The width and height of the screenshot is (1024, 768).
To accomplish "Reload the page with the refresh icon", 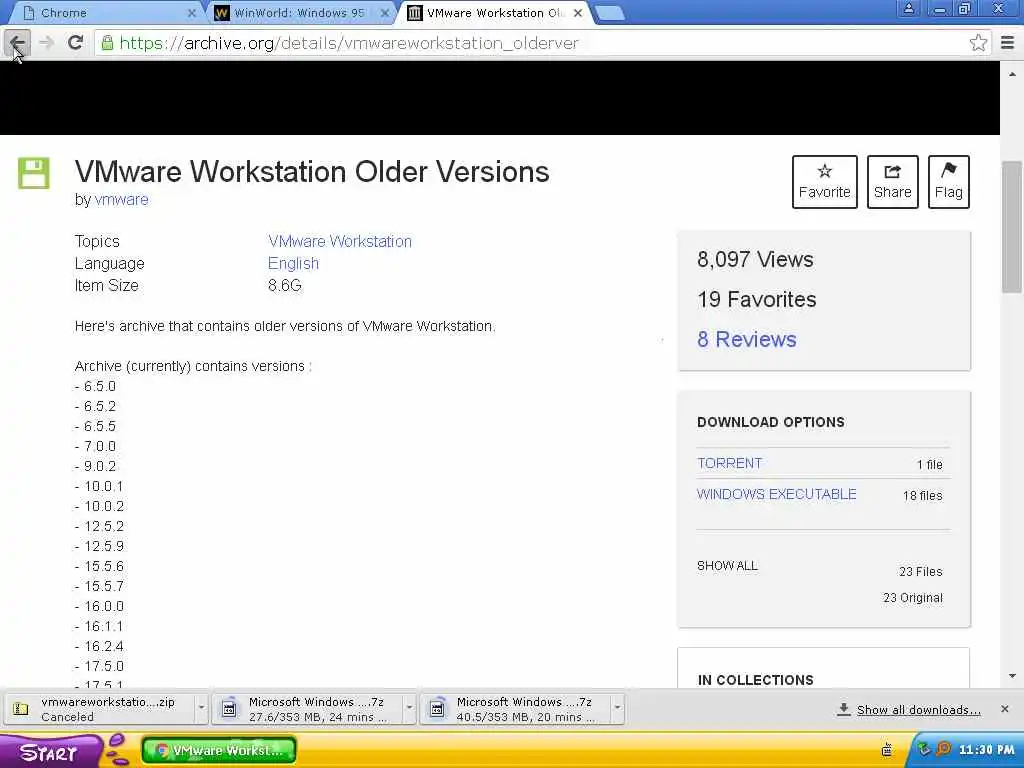I will 75,43.
